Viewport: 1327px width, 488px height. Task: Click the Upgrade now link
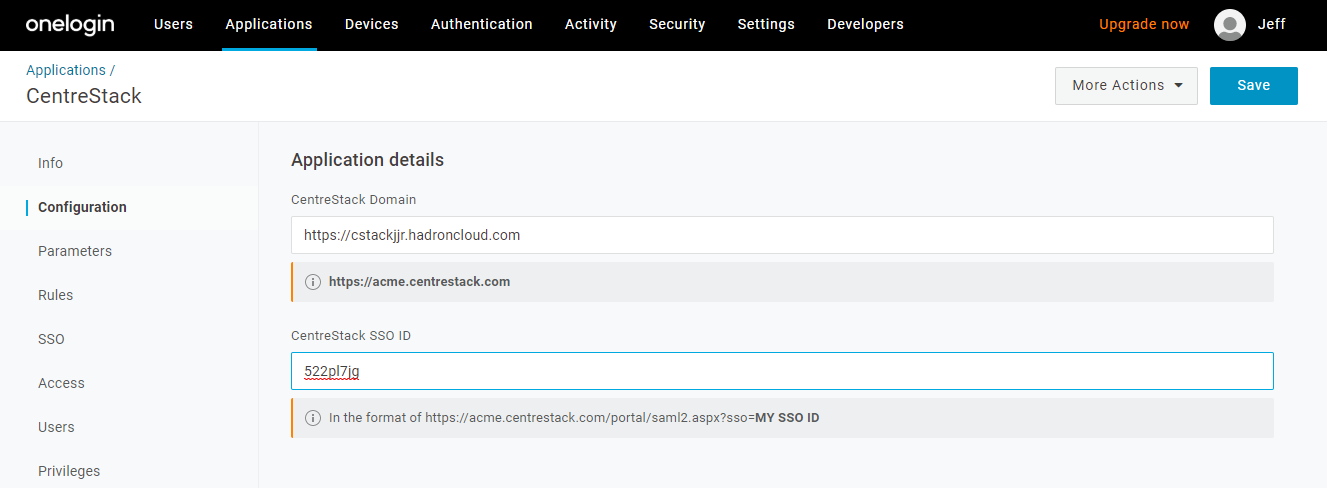(1144, 24)
